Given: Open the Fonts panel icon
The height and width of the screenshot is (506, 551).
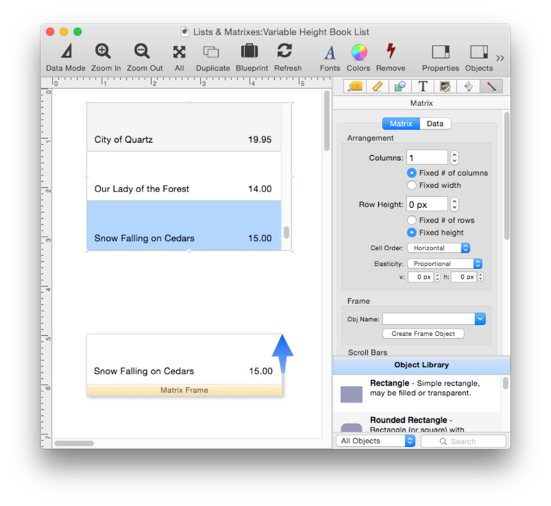Looking at the screenshot, I should pos(330,53).
